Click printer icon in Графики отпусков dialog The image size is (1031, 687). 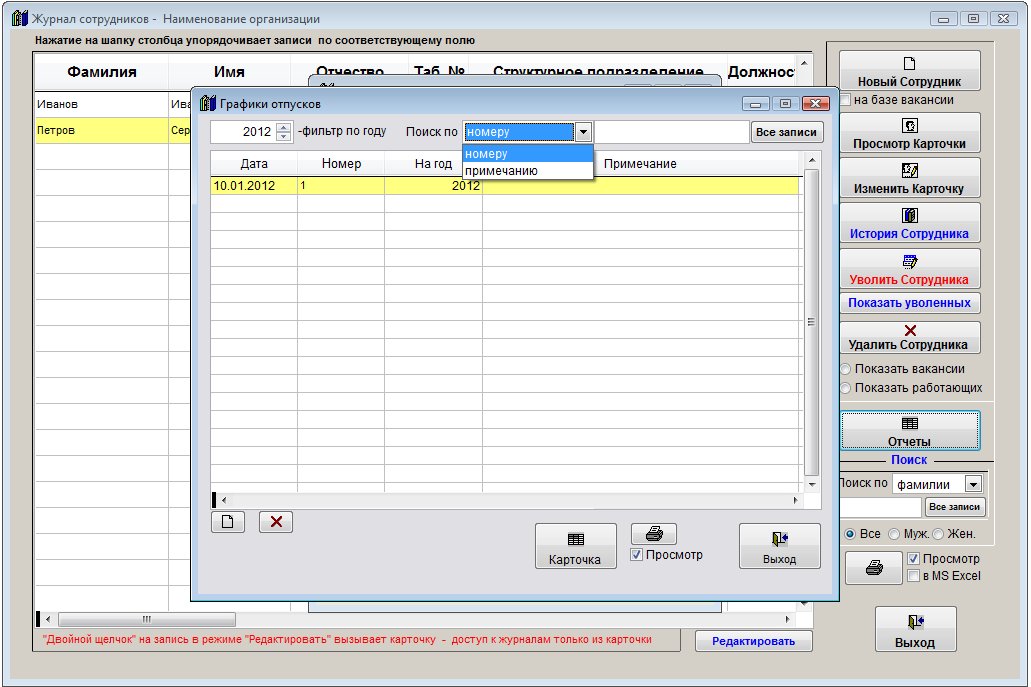(654, 533)
